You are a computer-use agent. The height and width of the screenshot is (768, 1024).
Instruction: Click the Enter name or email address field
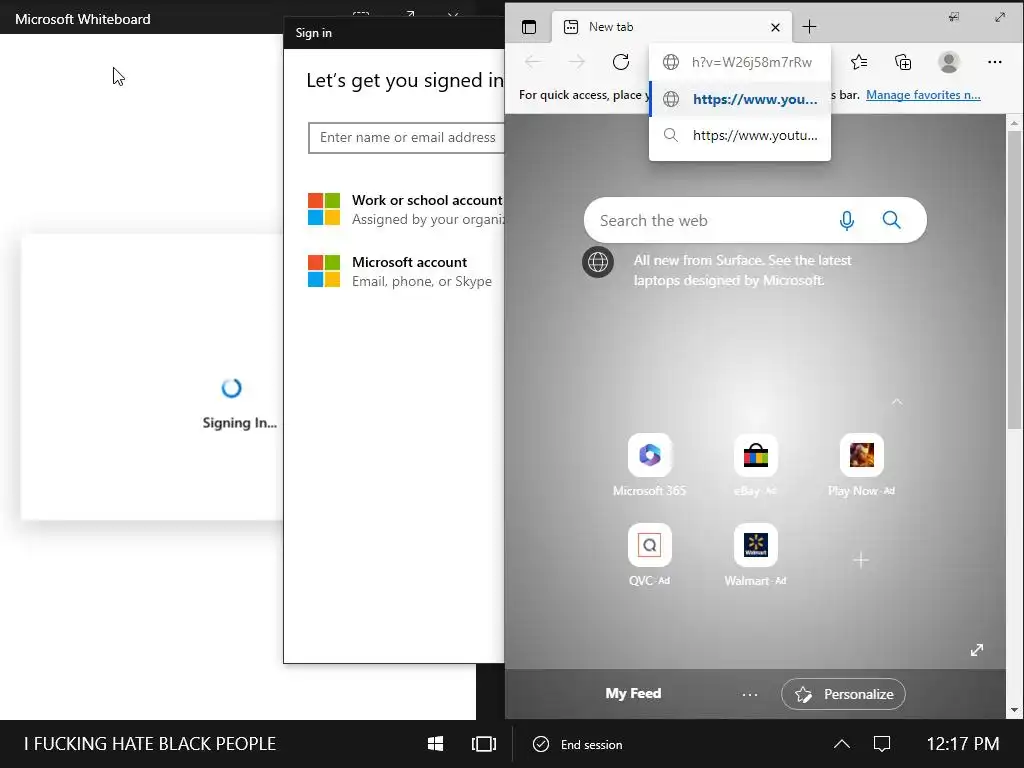pyautogui.click(x=406, y=138)
